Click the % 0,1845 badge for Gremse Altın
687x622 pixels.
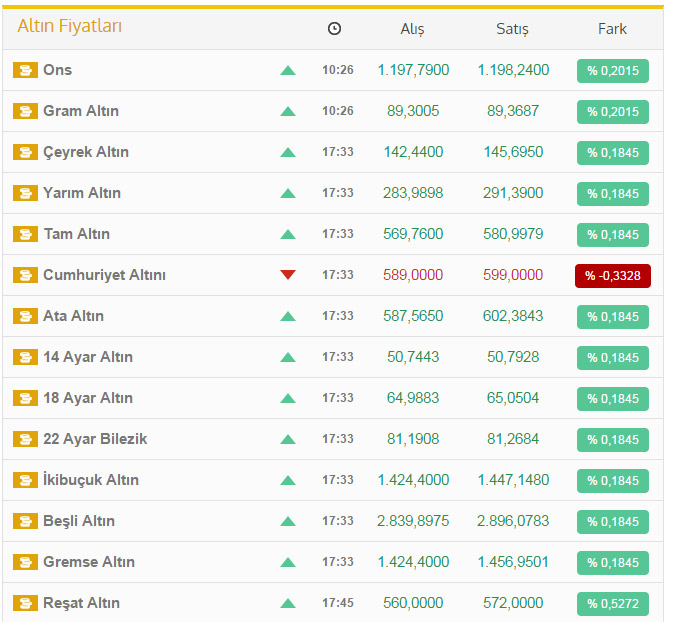coord(613,563)
